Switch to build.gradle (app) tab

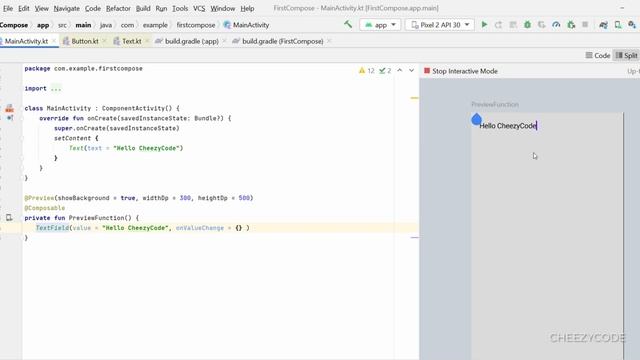[191, 41]
